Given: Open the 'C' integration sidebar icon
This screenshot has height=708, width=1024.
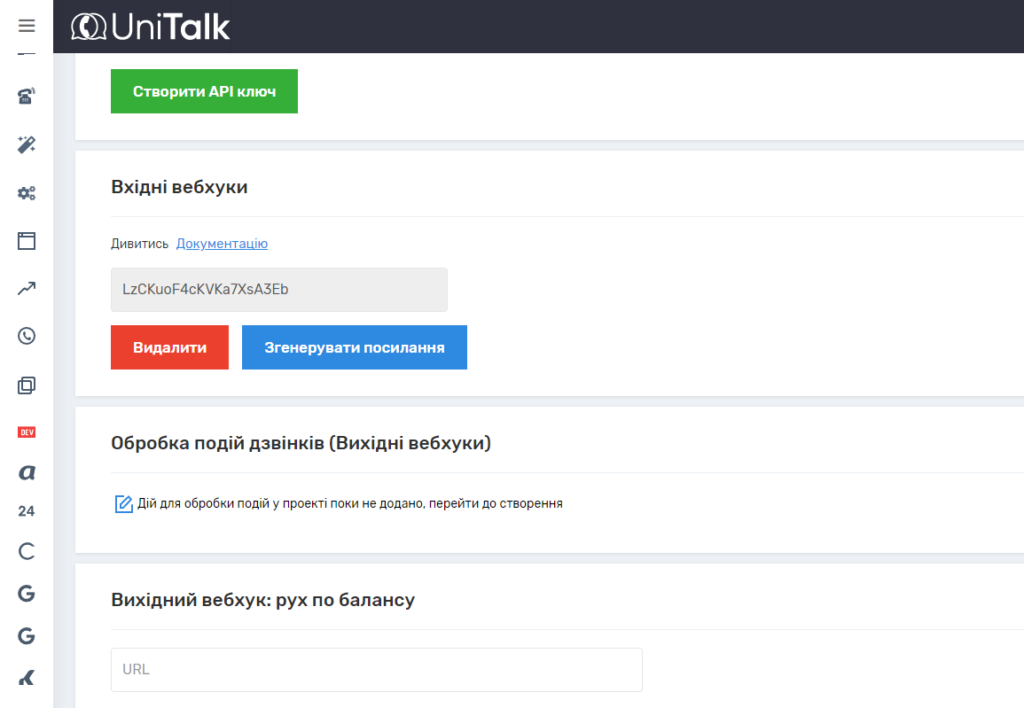Looking at the screenshot, I should pos(26,551).
